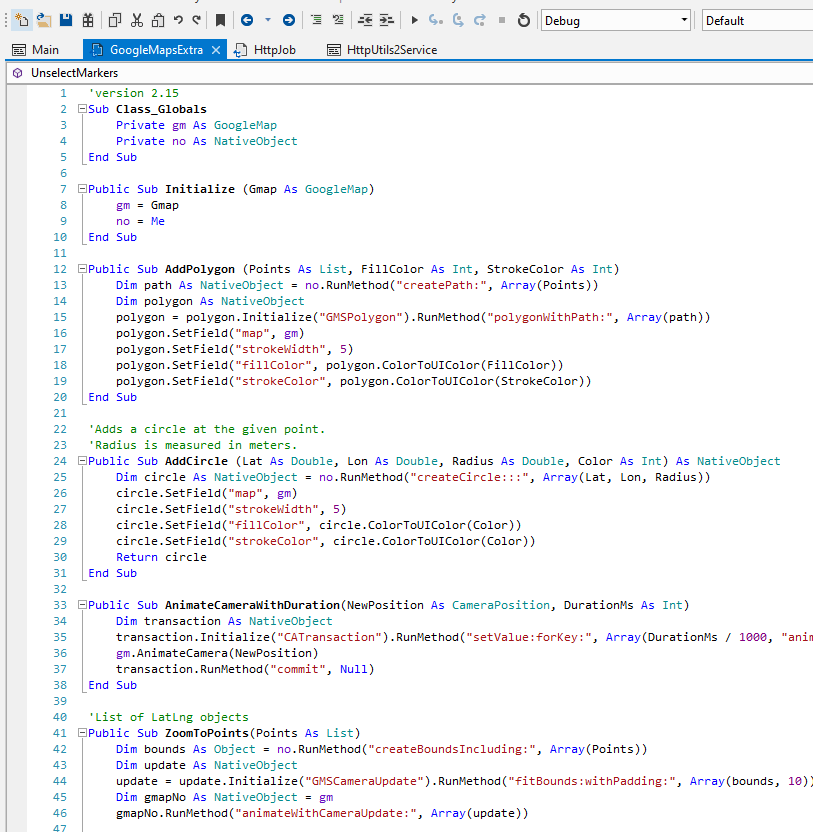Viewport: 813px width, 832px height.
Task: Collapse the Class_Globals sub
Action: click(x=80, y=109)
